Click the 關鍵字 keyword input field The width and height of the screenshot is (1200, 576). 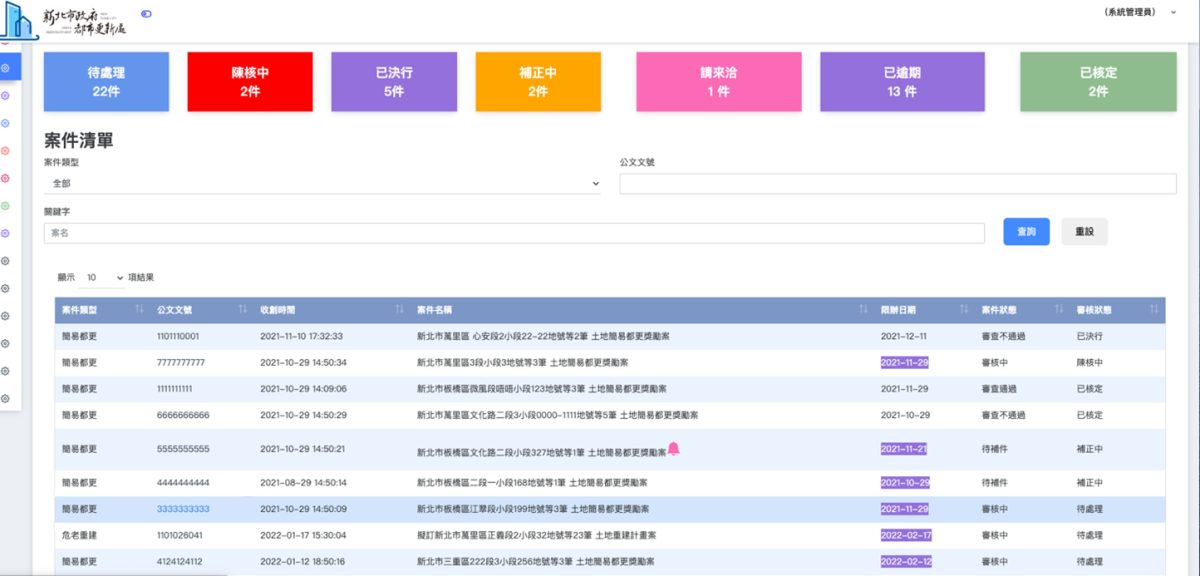click(514, 232)
